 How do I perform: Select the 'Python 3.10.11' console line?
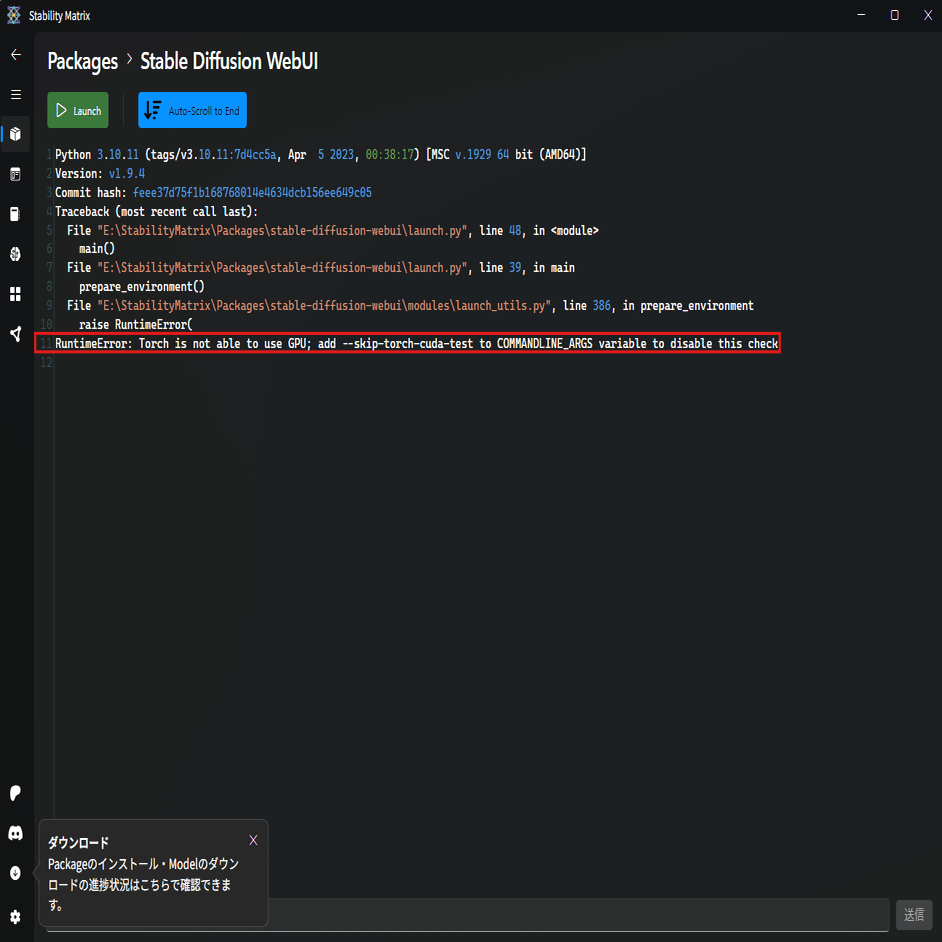320,154
